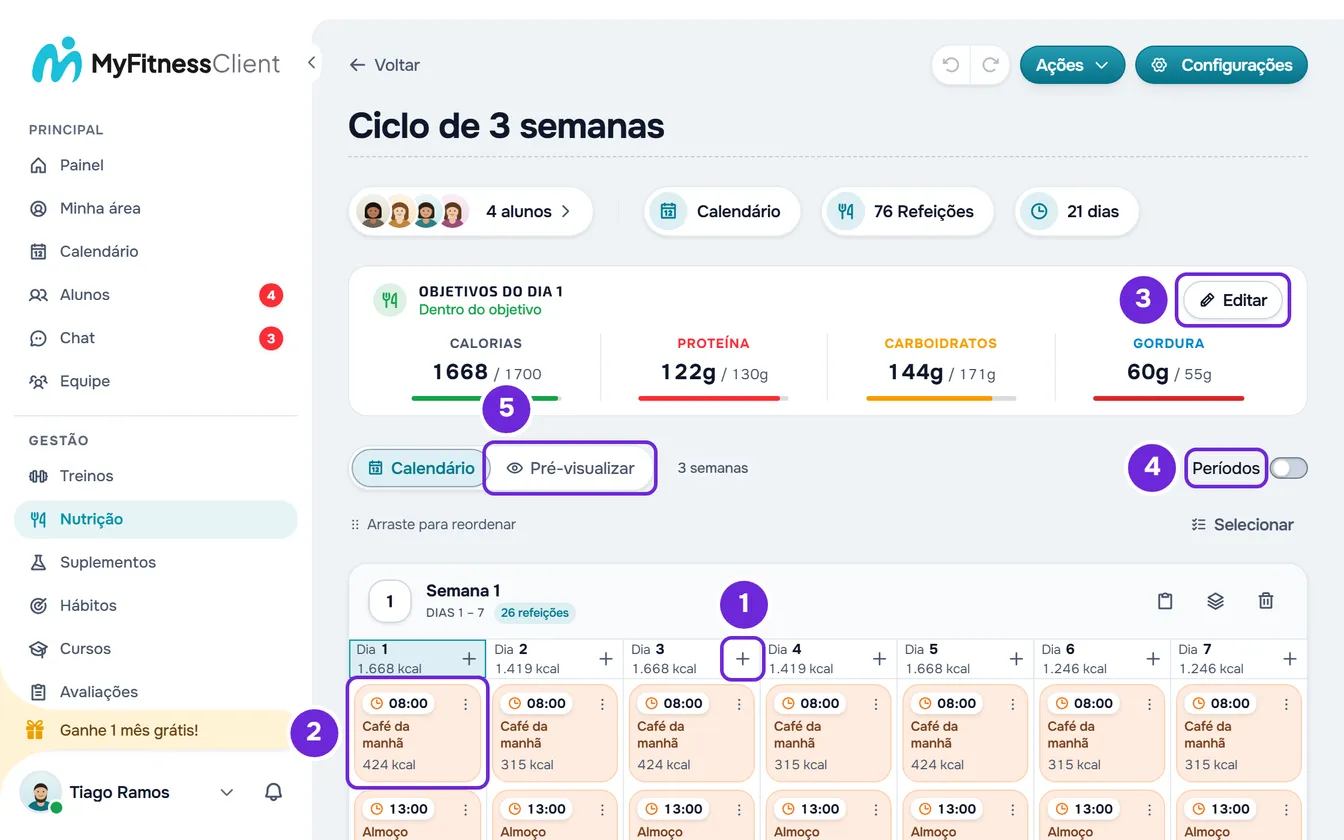Screen dimensions: 1344x840
Task: Click the Suplementos flask icon
Action: point(38,562)
